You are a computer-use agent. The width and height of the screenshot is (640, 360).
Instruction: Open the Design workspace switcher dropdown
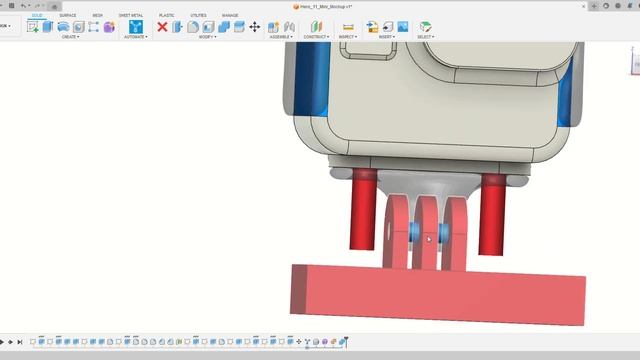(6, 26)
